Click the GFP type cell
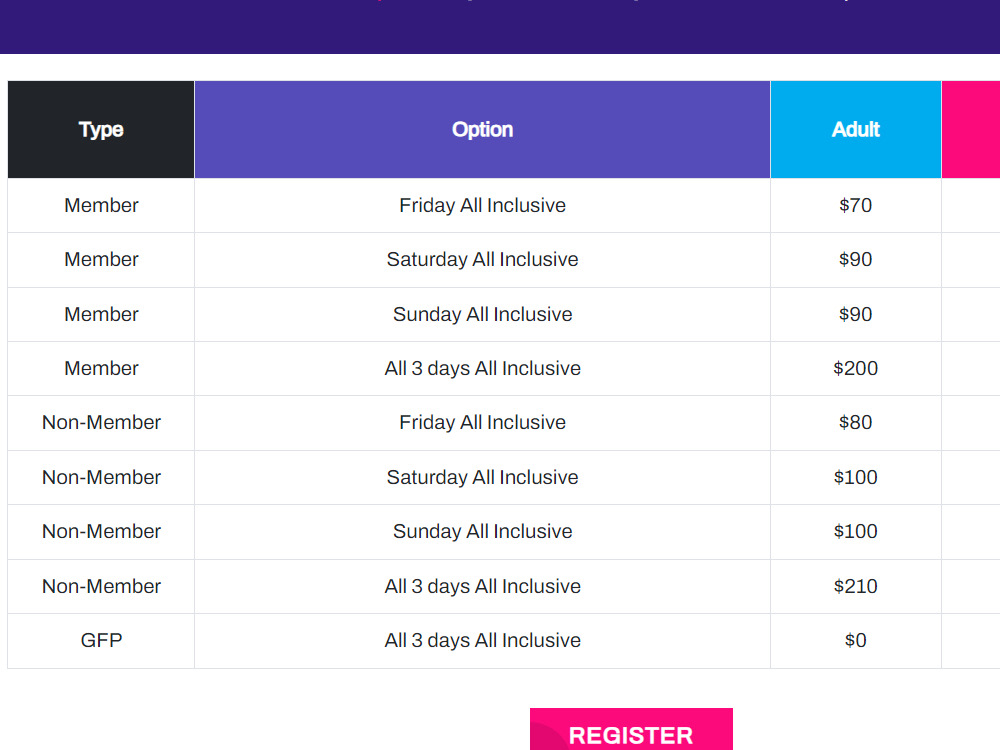 point(101,641)
